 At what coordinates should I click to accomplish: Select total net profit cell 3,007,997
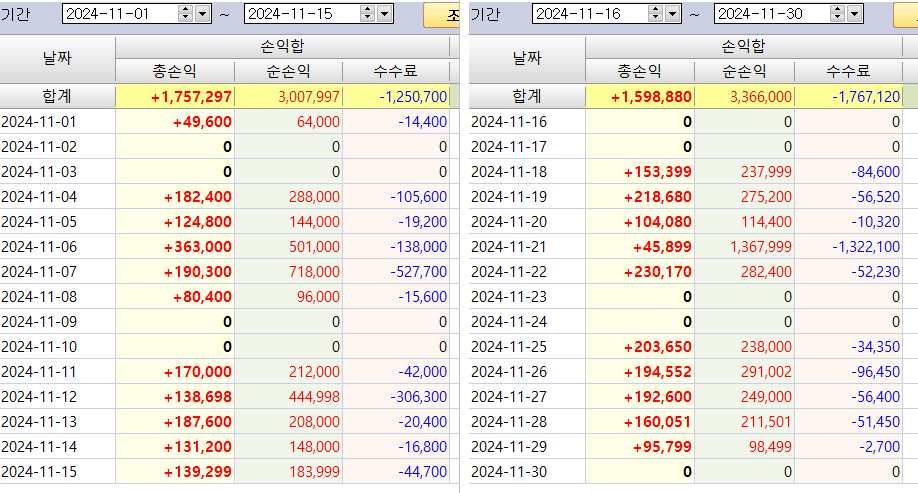tap(288, 97)
